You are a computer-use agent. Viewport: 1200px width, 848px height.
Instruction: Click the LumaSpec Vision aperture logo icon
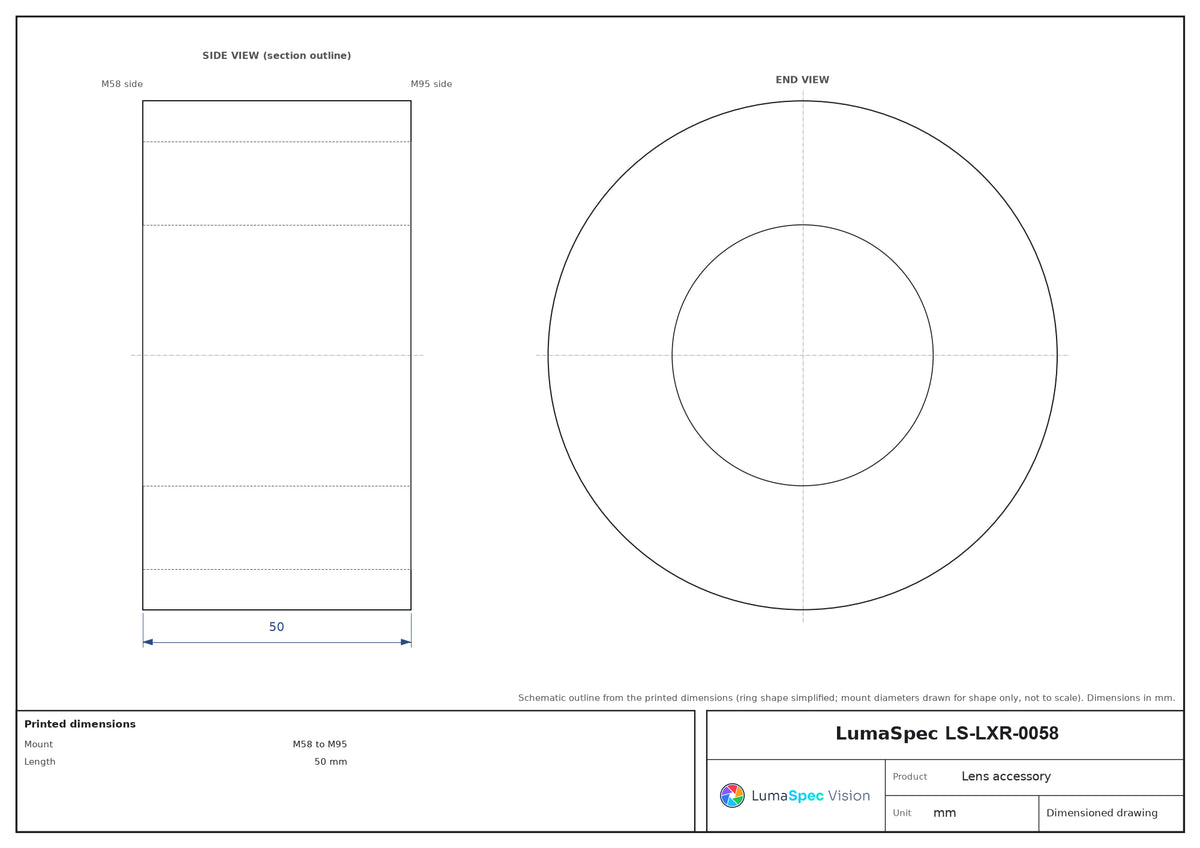732,795
